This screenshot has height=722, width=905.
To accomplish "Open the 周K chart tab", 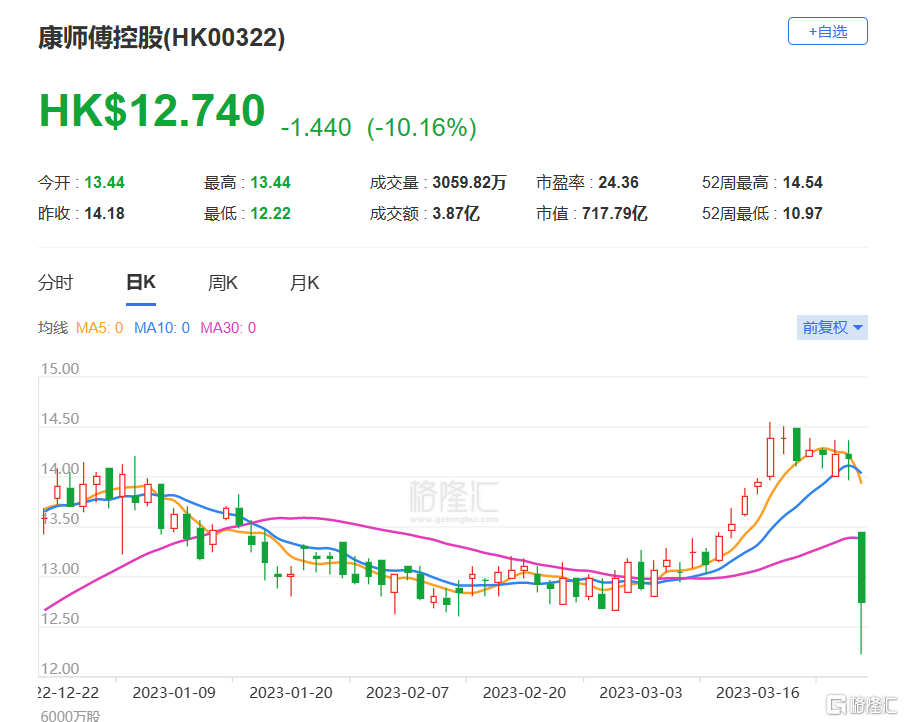I will [x=222, y=283].
